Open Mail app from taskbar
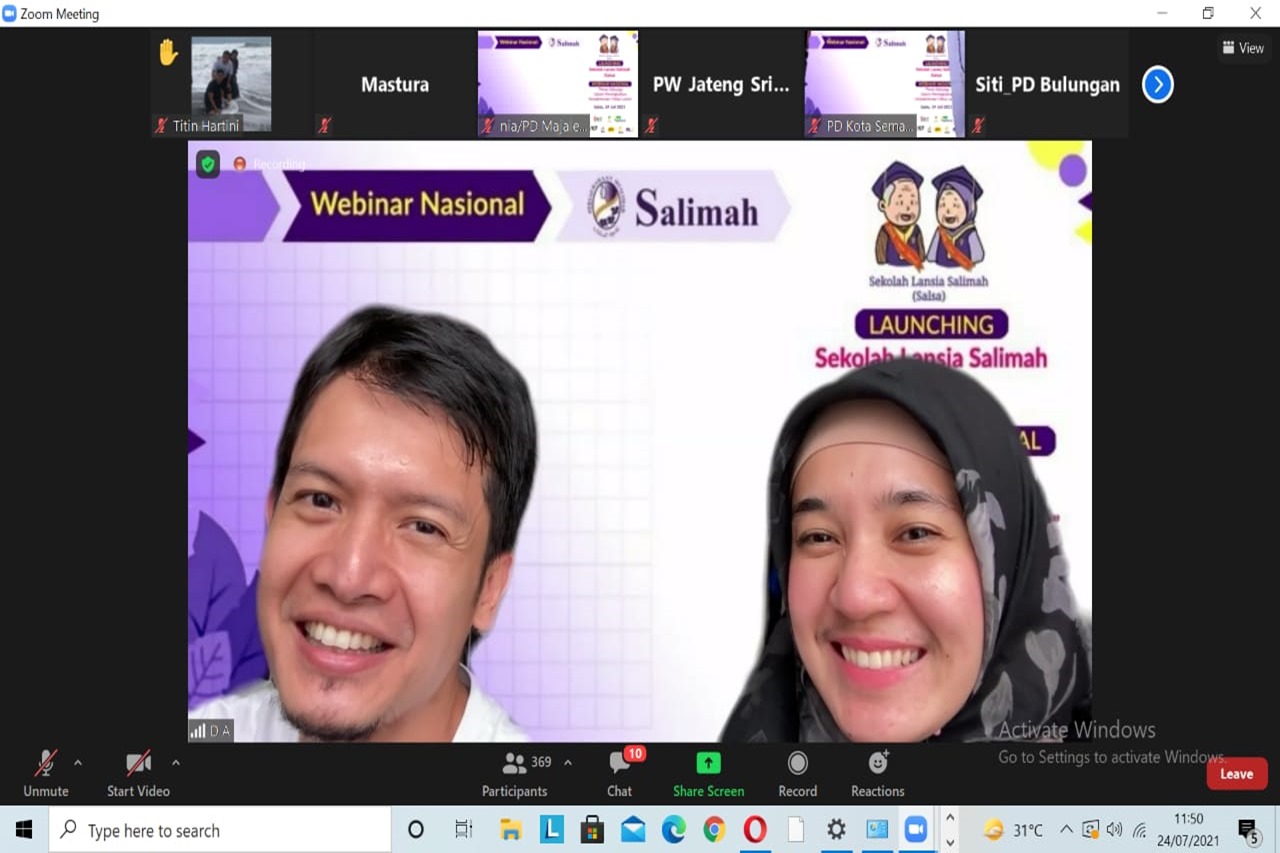 pyautogui.click(x=633, y=830)
